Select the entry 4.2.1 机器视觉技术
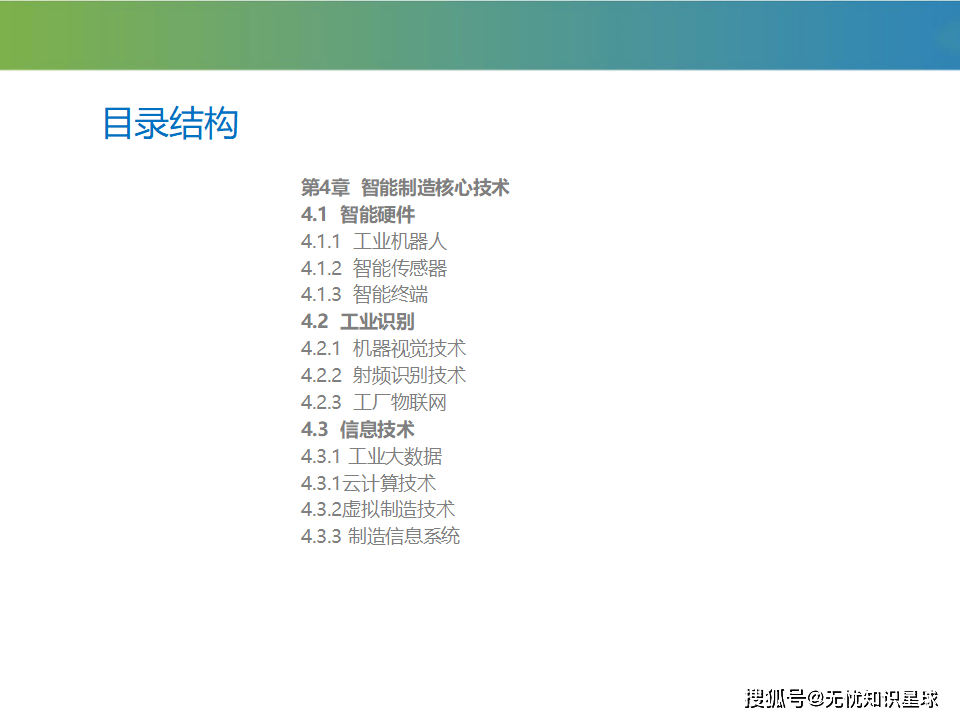This screenshot has height=720, width=960. pyautogui.click(x=383, y=348)
